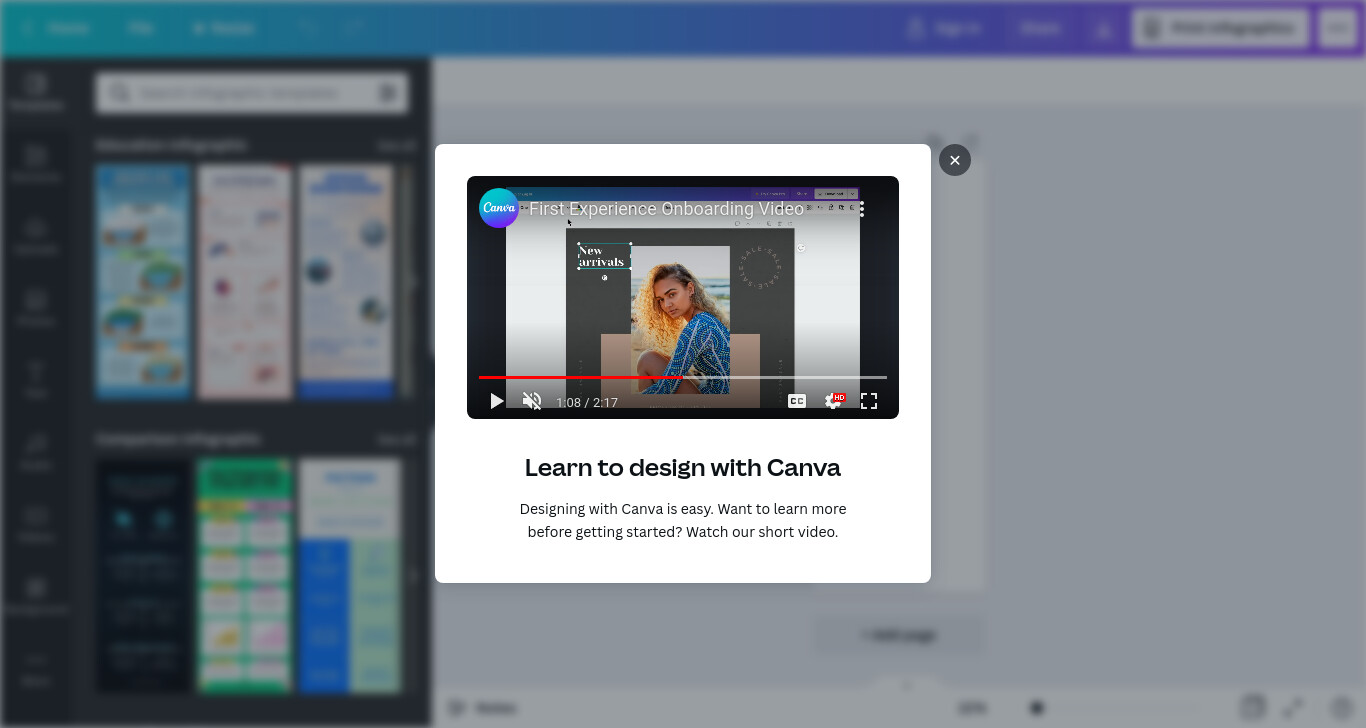Image resolution: width=1366 pixels, height=728 pixels.
Task: Open the video more options menu
Action: [x=862, y=209]
